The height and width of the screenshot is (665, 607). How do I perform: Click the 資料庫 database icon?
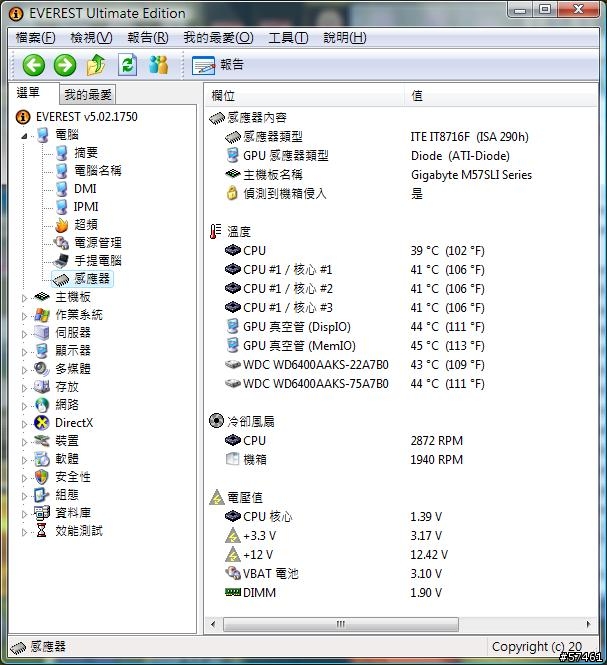coord(42,513)
